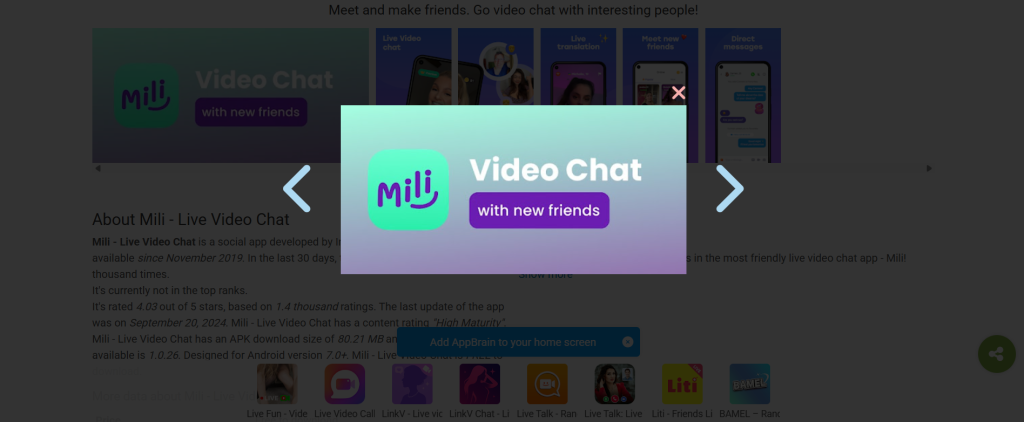
Task: Open the Live Talk: Live app icon
Action: [615, 384]
